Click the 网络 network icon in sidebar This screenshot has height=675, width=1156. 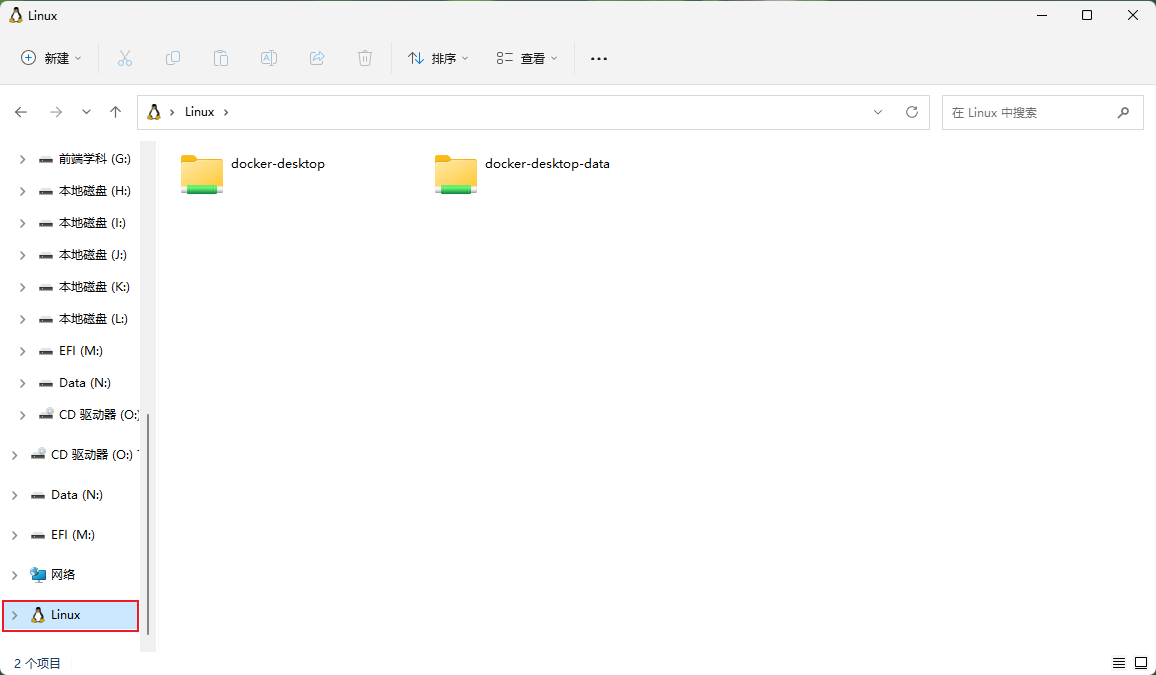point(38,575)
